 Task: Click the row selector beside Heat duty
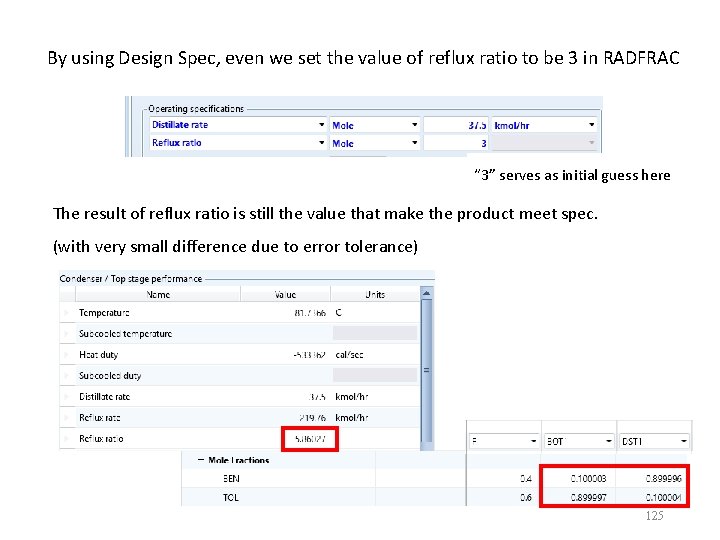68,354
